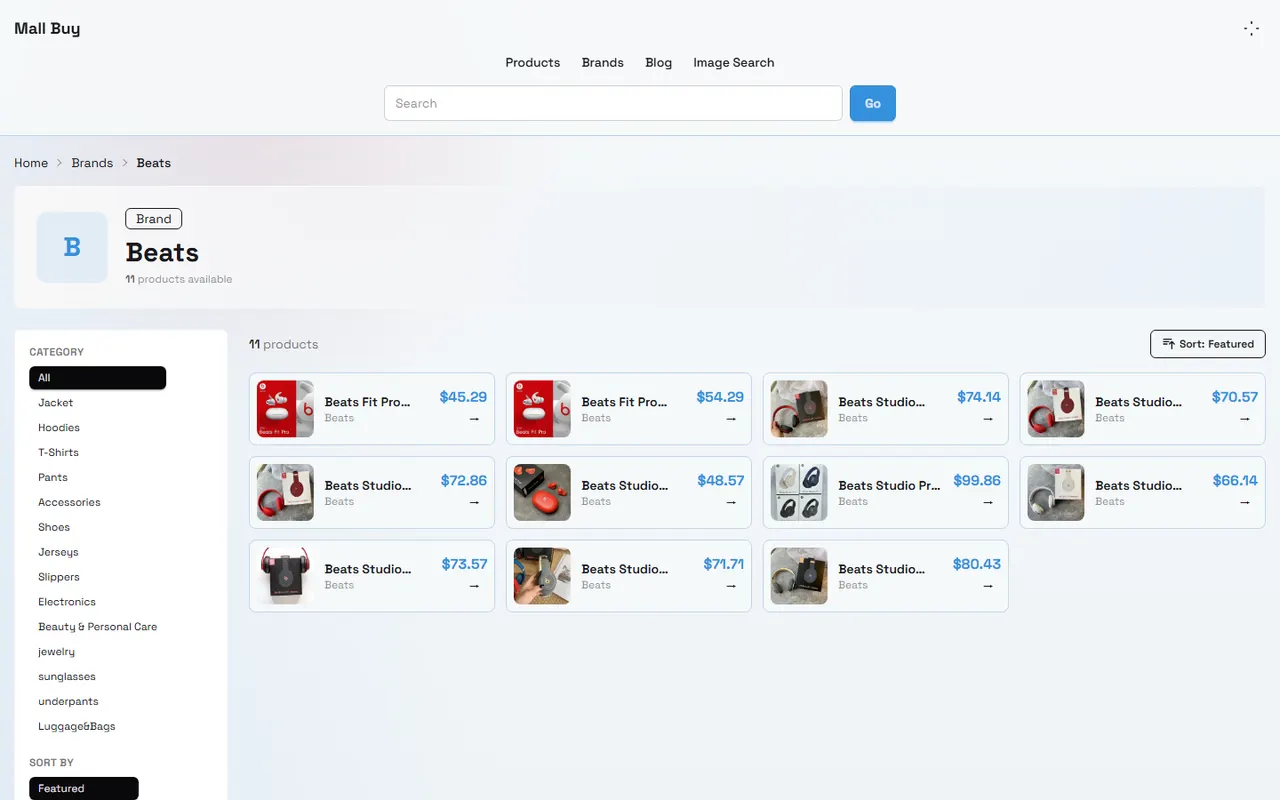
Task: Click the arrow under the $66.14 price
Action: pyautogui.click(x=1245, y=502)
